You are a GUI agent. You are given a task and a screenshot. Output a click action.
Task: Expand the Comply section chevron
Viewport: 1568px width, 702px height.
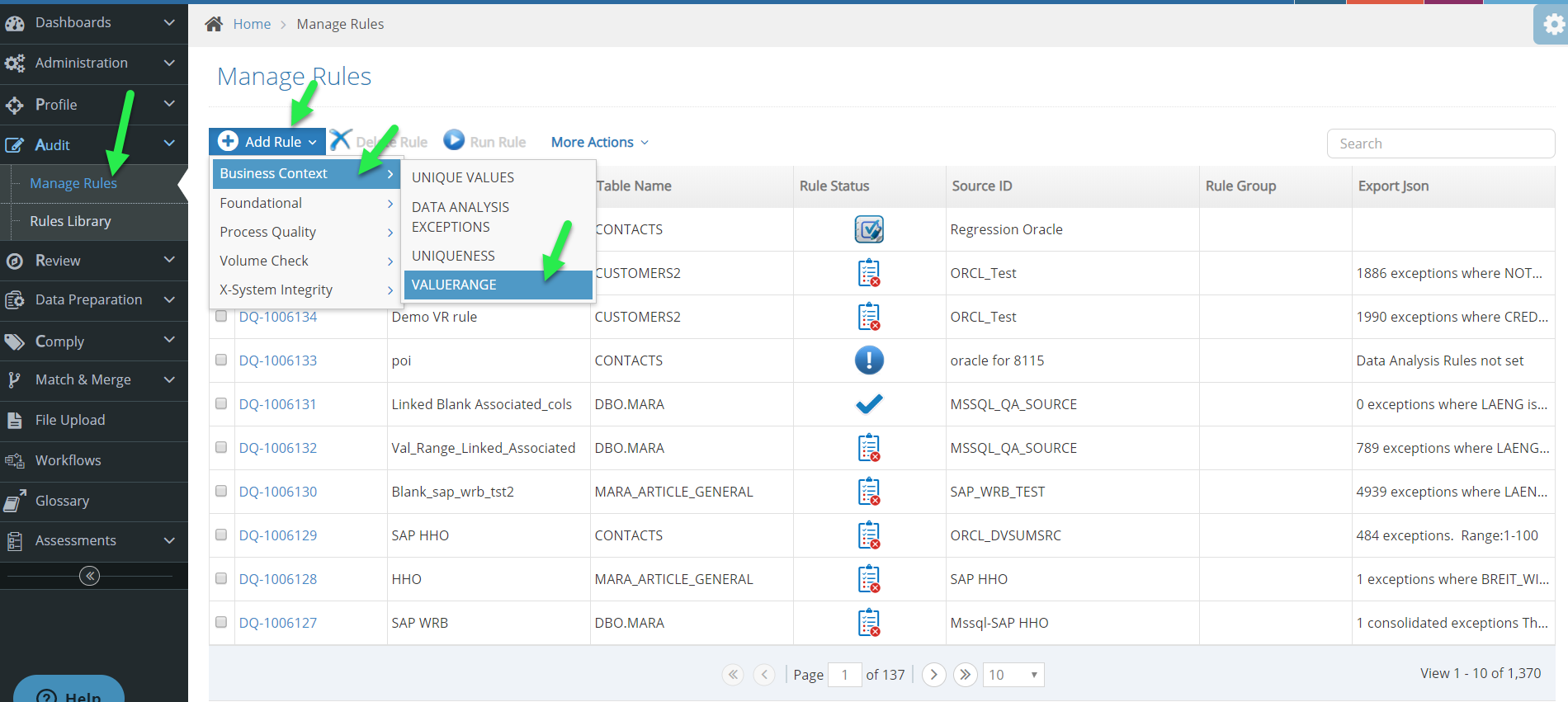[169, 340]
